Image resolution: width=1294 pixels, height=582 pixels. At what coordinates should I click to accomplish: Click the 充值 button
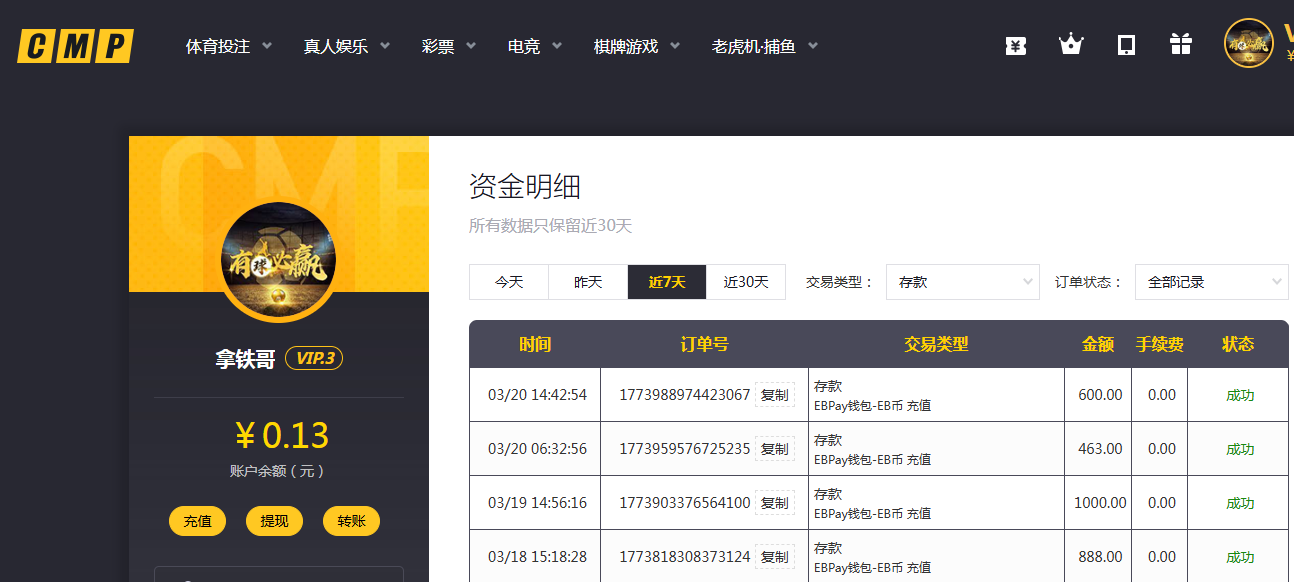(198, 521)
